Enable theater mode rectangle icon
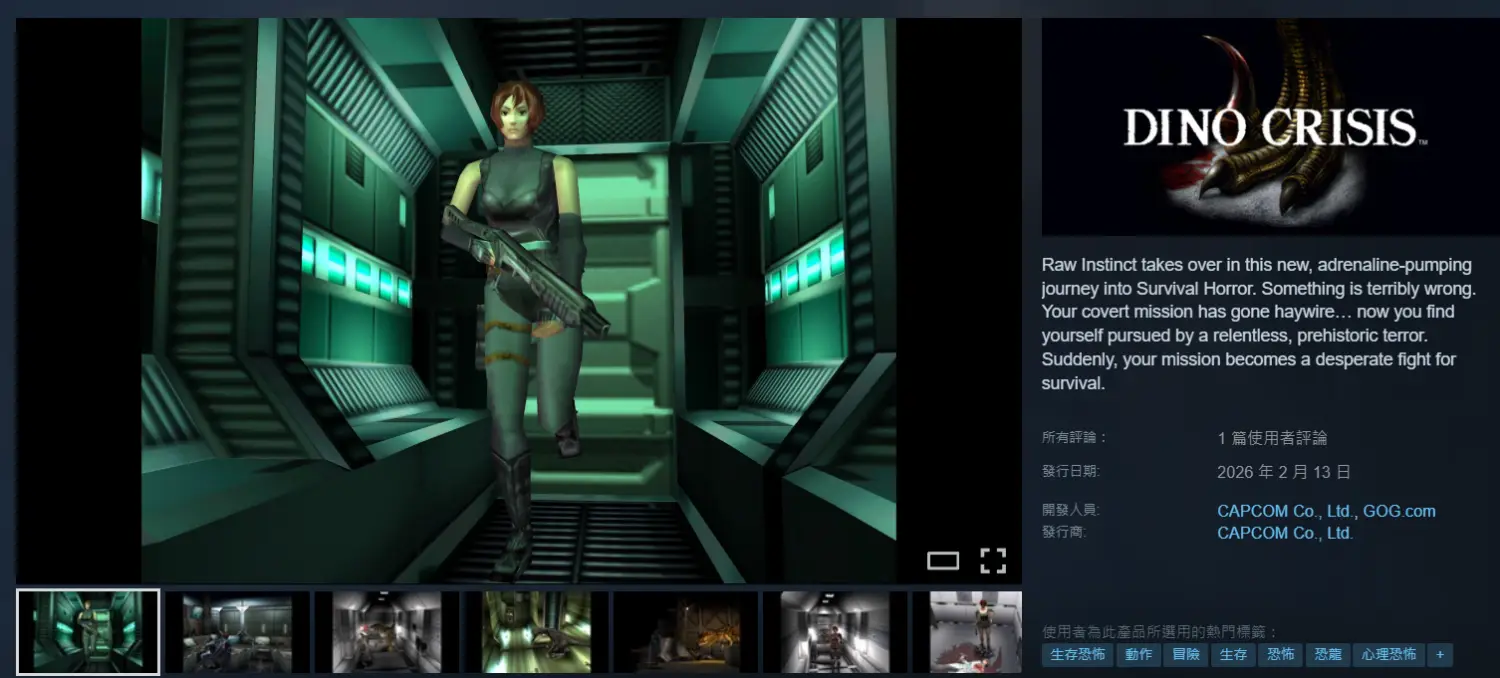The image size is (1500, 678). (942, 561)
